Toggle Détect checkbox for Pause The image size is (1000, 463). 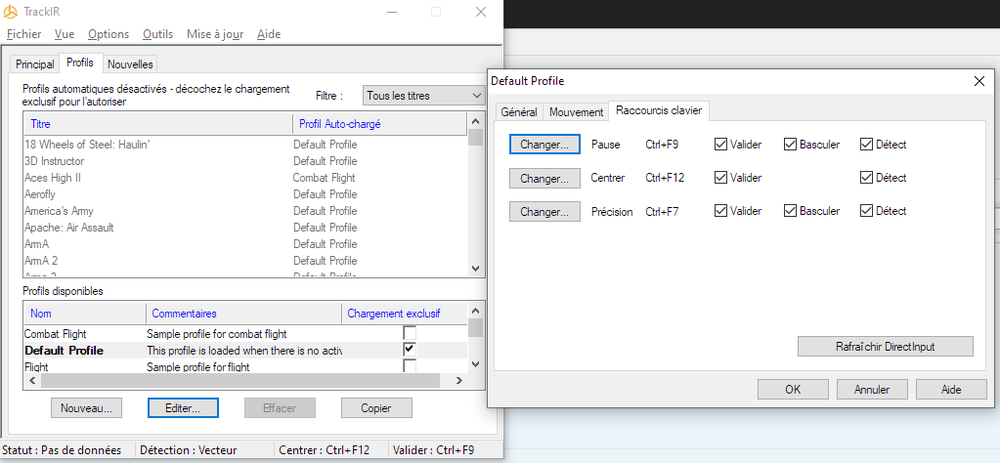point(866,145)
